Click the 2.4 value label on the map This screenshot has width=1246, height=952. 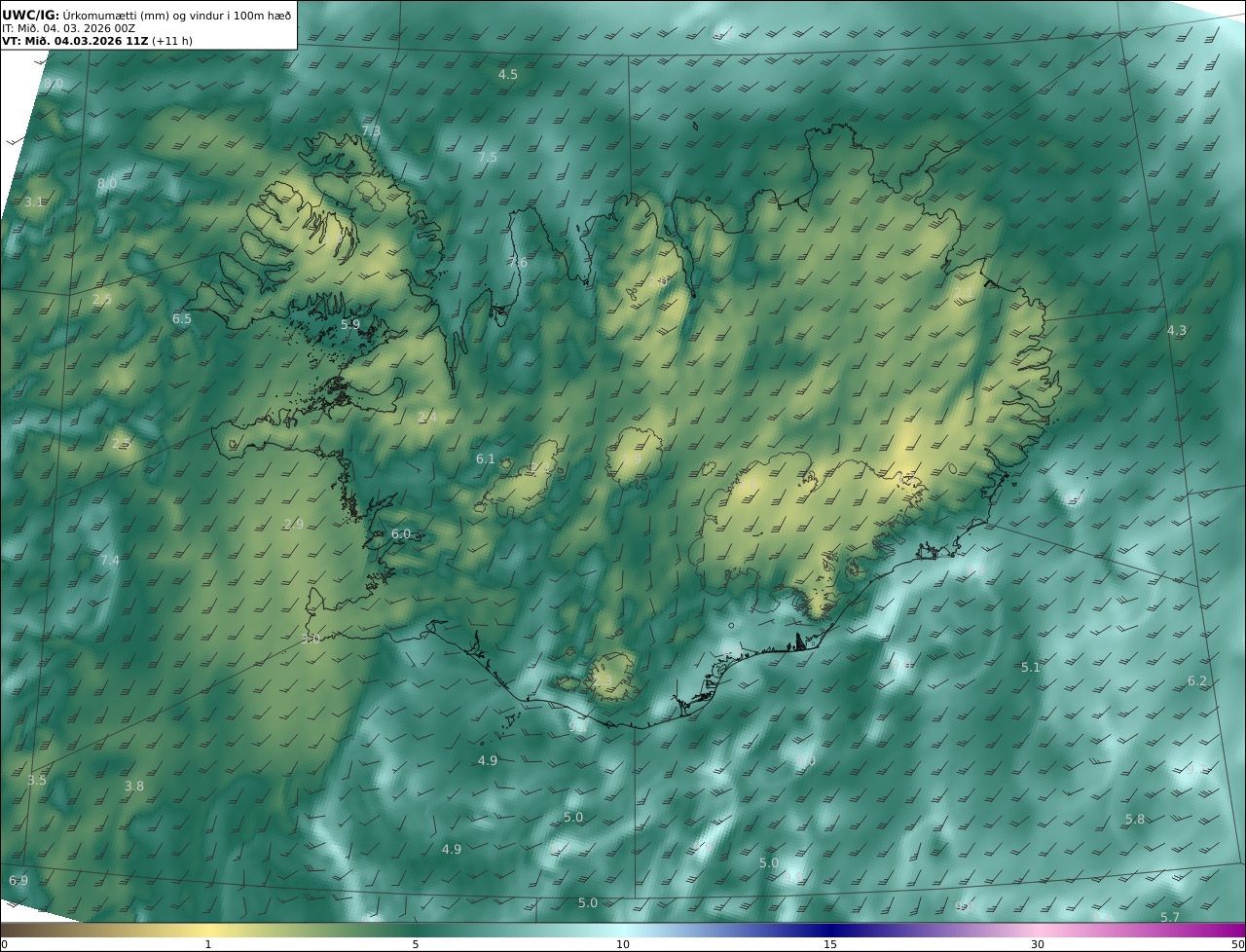click(x=427, y=417)
